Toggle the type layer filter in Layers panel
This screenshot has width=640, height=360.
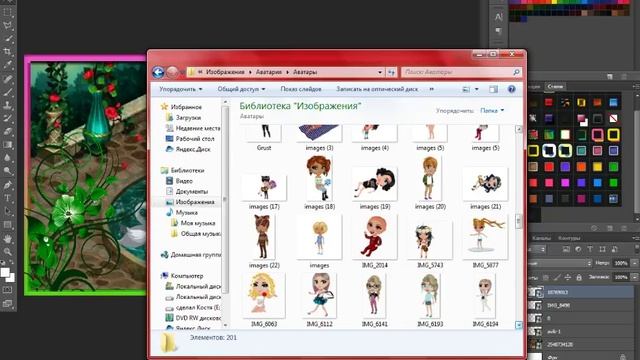(590, 249)
